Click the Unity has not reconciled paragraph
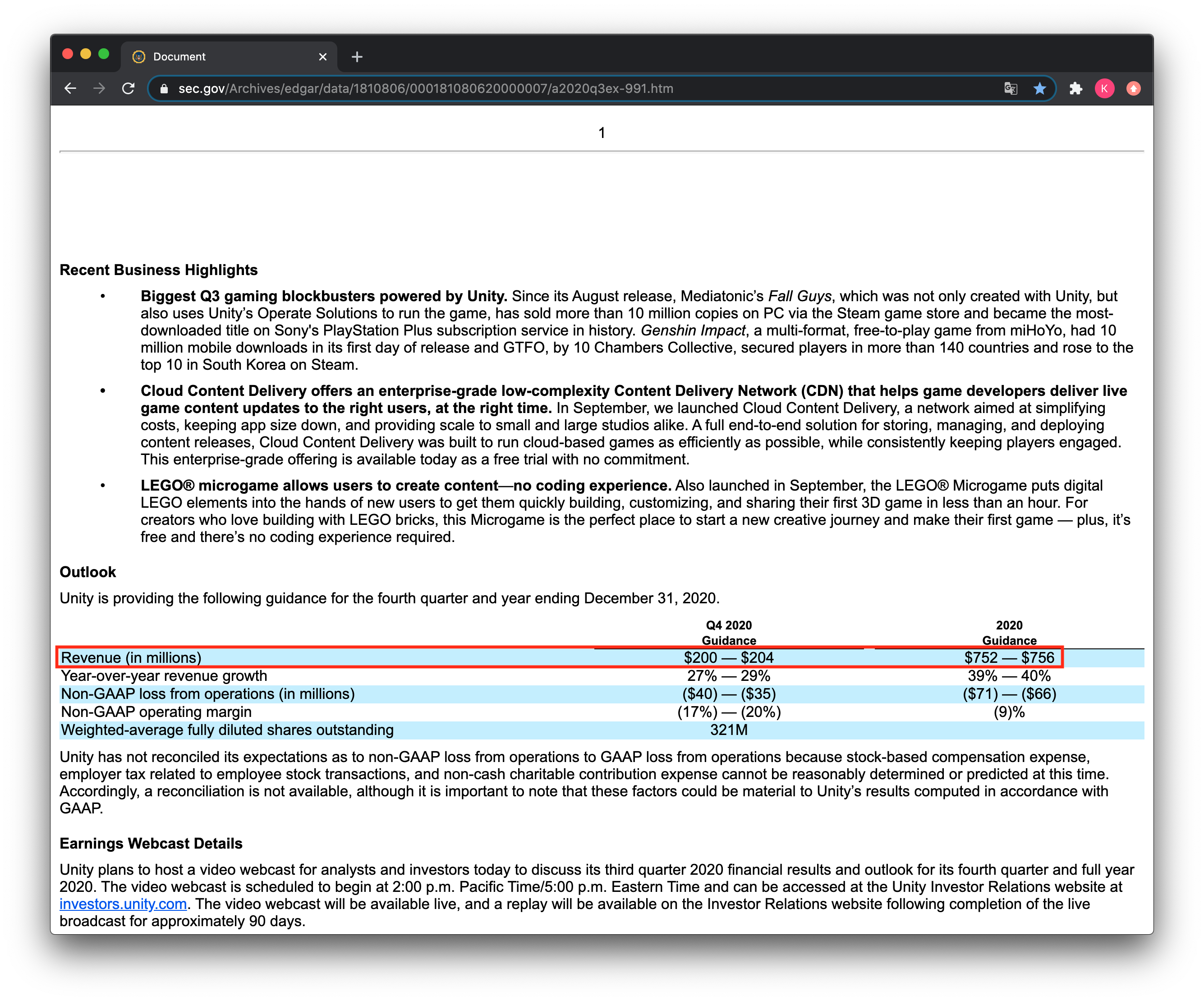This screenshot has width=1204, height=1001. [585, 782]
